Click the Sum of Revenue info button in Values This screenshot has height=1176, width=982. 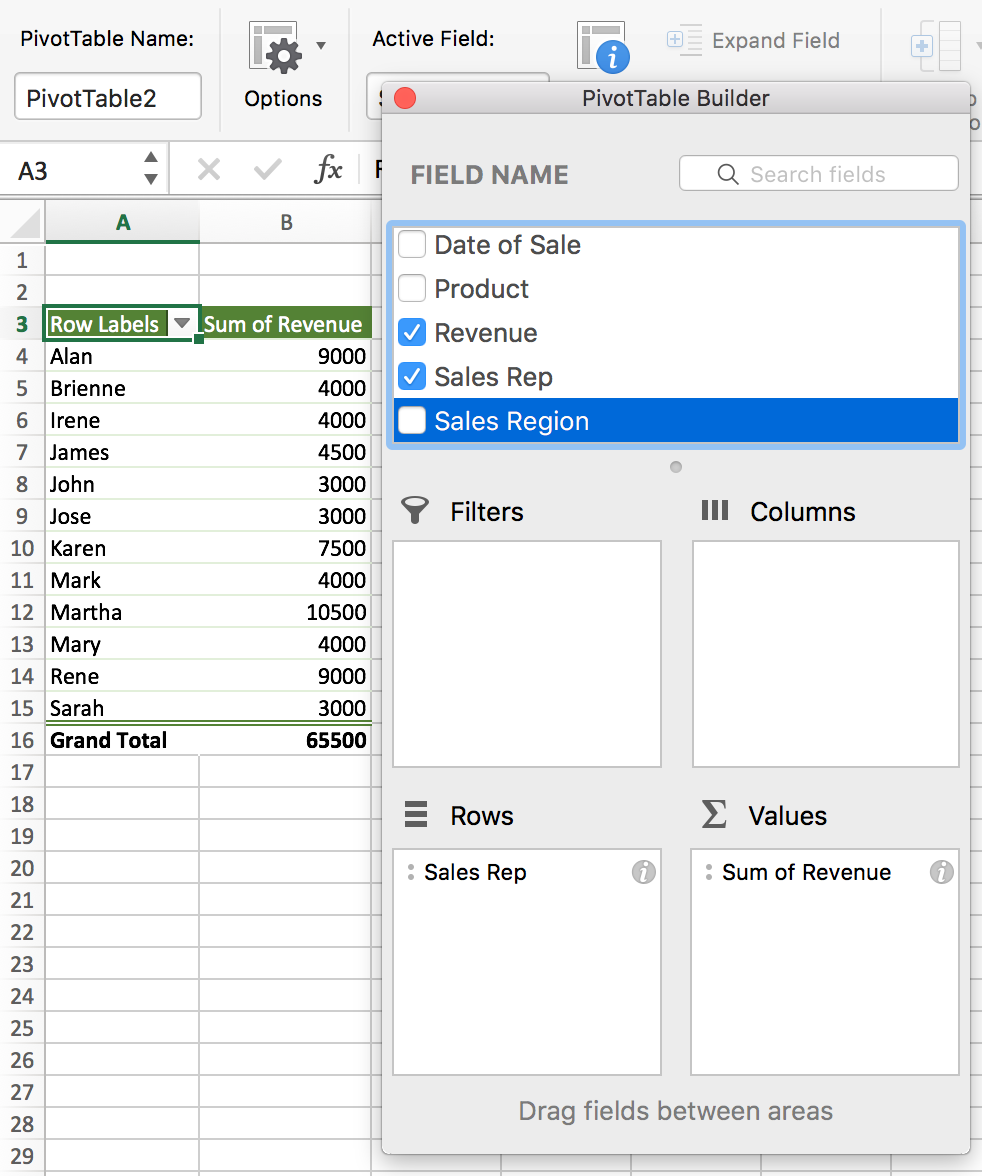click(x=940, y=872)
